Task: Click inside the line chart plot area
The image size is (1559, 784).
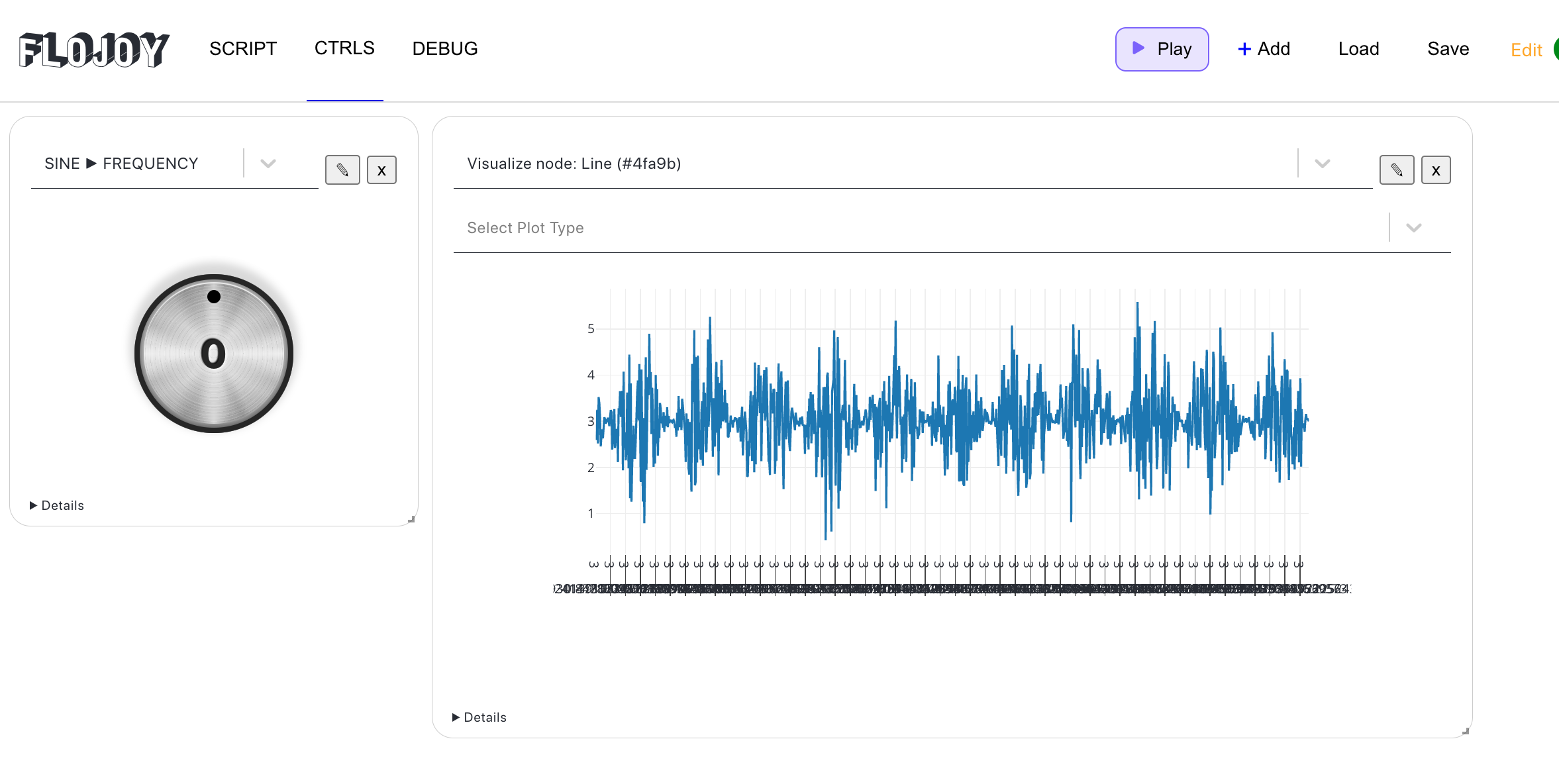Action: 947,417
